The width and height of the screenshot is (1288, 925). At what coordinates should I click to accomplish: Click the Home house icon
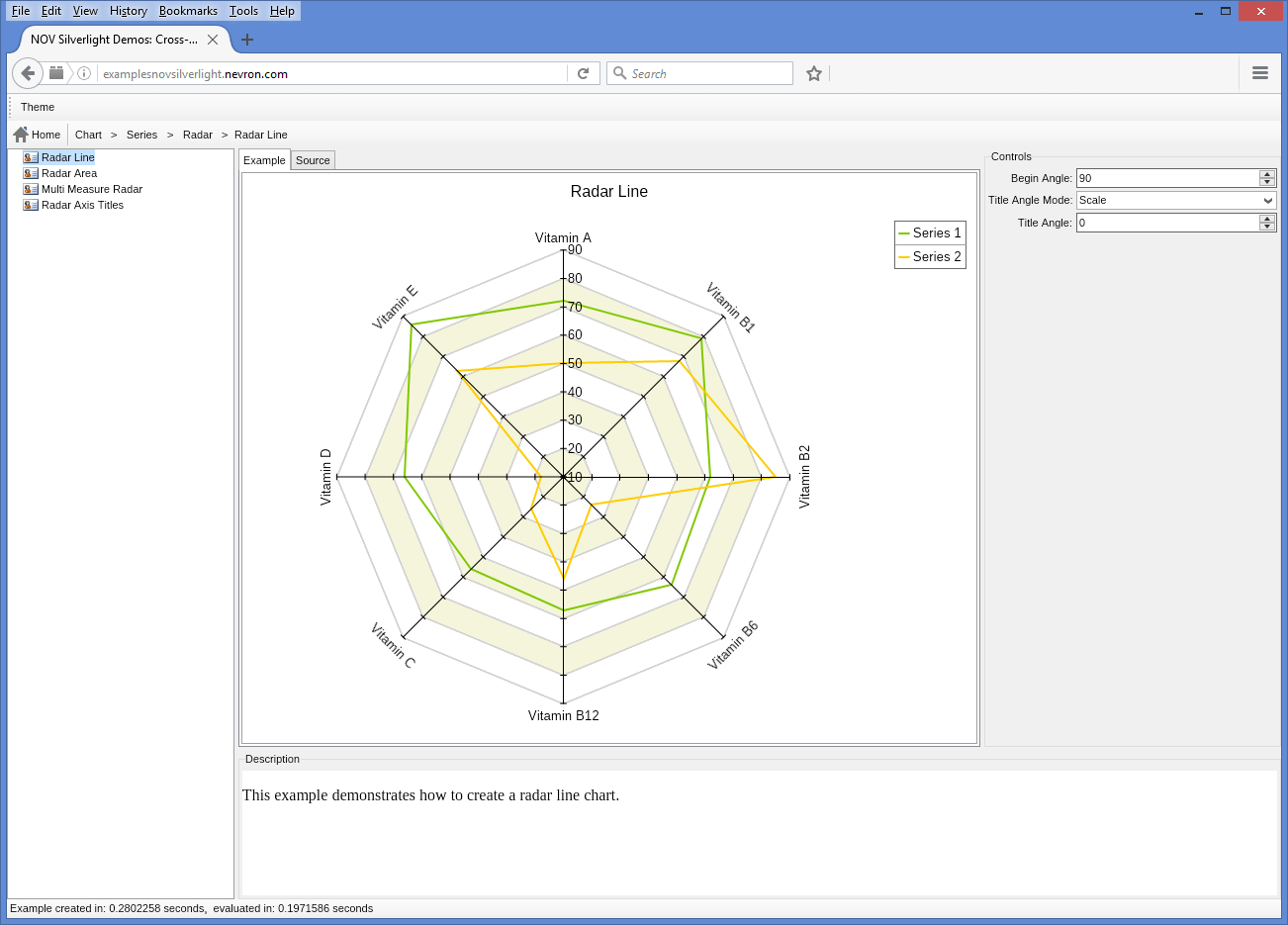20,135
